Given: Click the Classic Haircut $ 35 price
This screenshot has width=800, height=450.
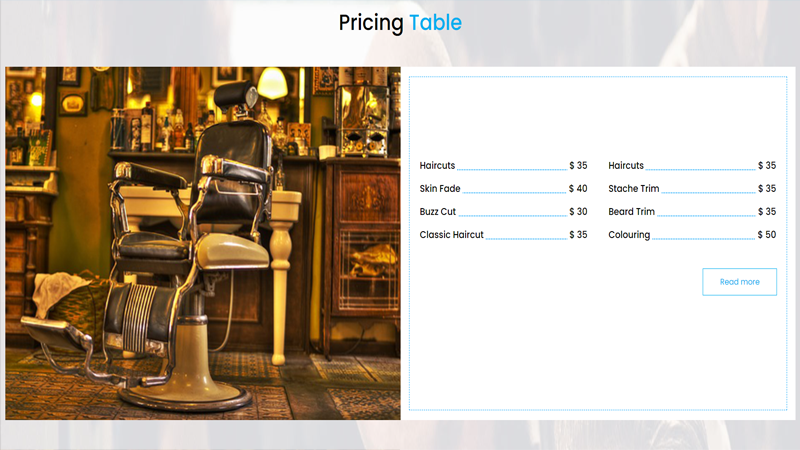Looking at the screenshot, I should pyautogui.click(x=578, y=235).
